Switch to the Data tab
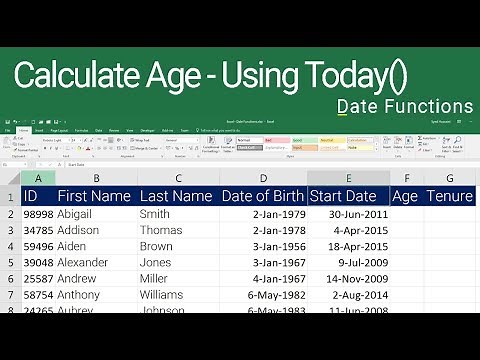Image resolution: width=480 pixels, height=360 pixels. click(x=99, y=131)
